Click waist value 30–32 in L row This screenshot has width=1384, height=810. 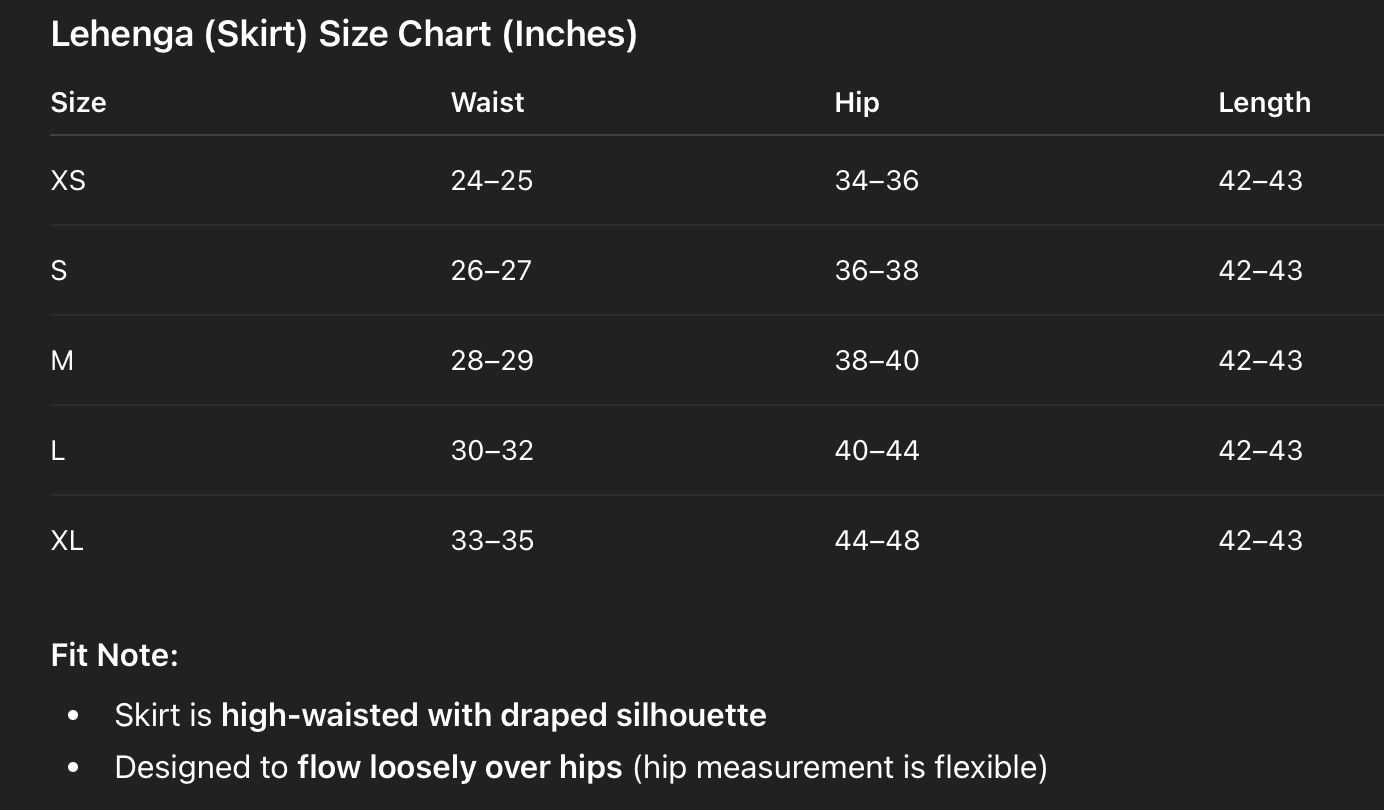pos(492,451)
